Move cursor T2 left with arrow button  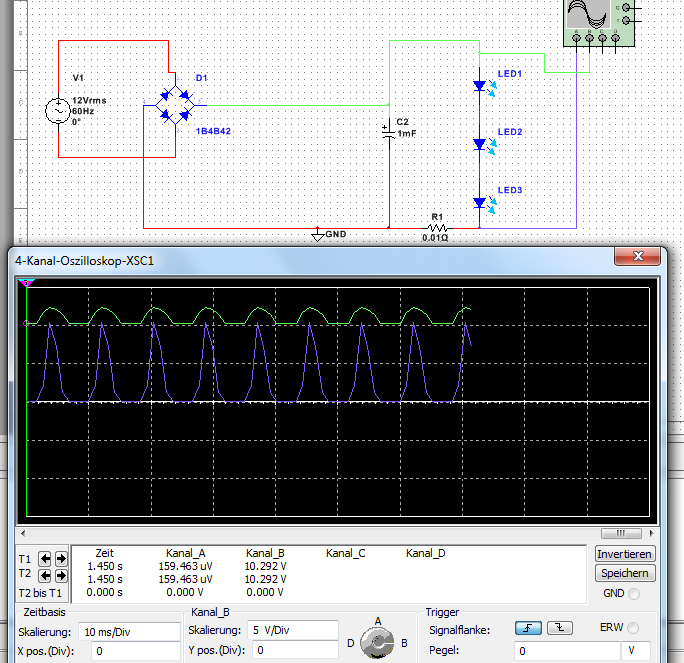44,576
